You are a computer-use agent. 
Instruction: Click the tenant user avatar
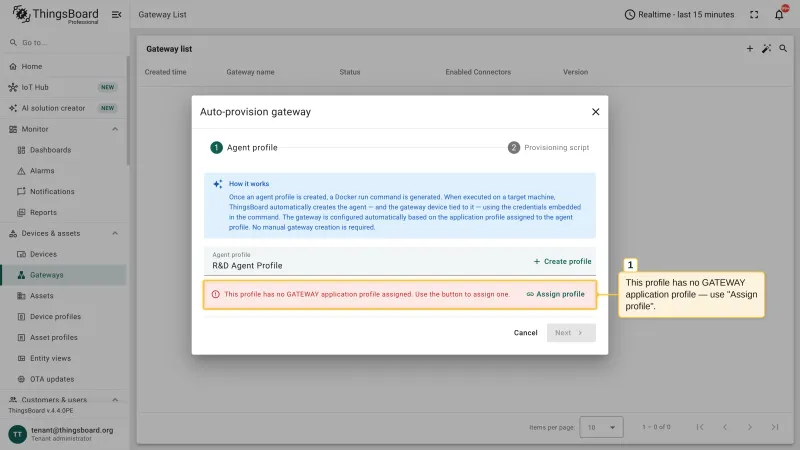click(17, 434)
